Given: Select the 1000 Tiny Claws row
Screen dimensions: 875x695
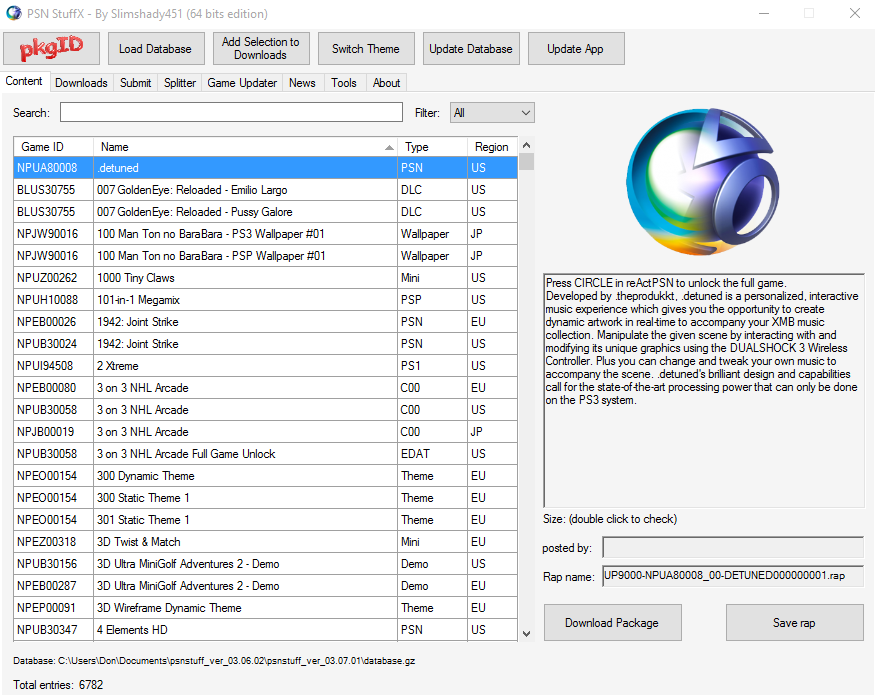Looking at the screenshot, I should point(266,278).
